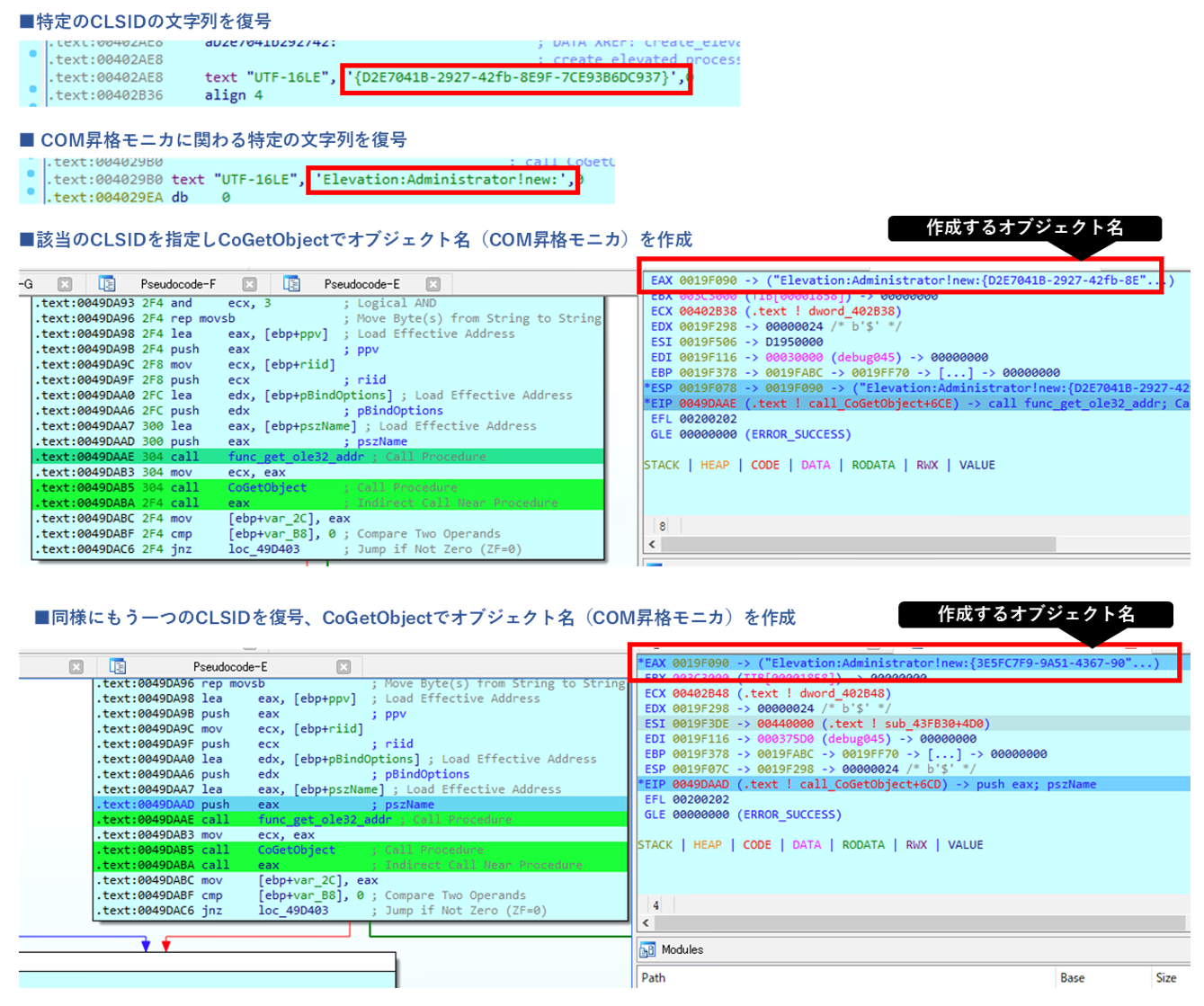This screenshot has height=1006, width=1204.
Task: Select the CoGetObject call line in upper listing
Action: click(267, 487)
